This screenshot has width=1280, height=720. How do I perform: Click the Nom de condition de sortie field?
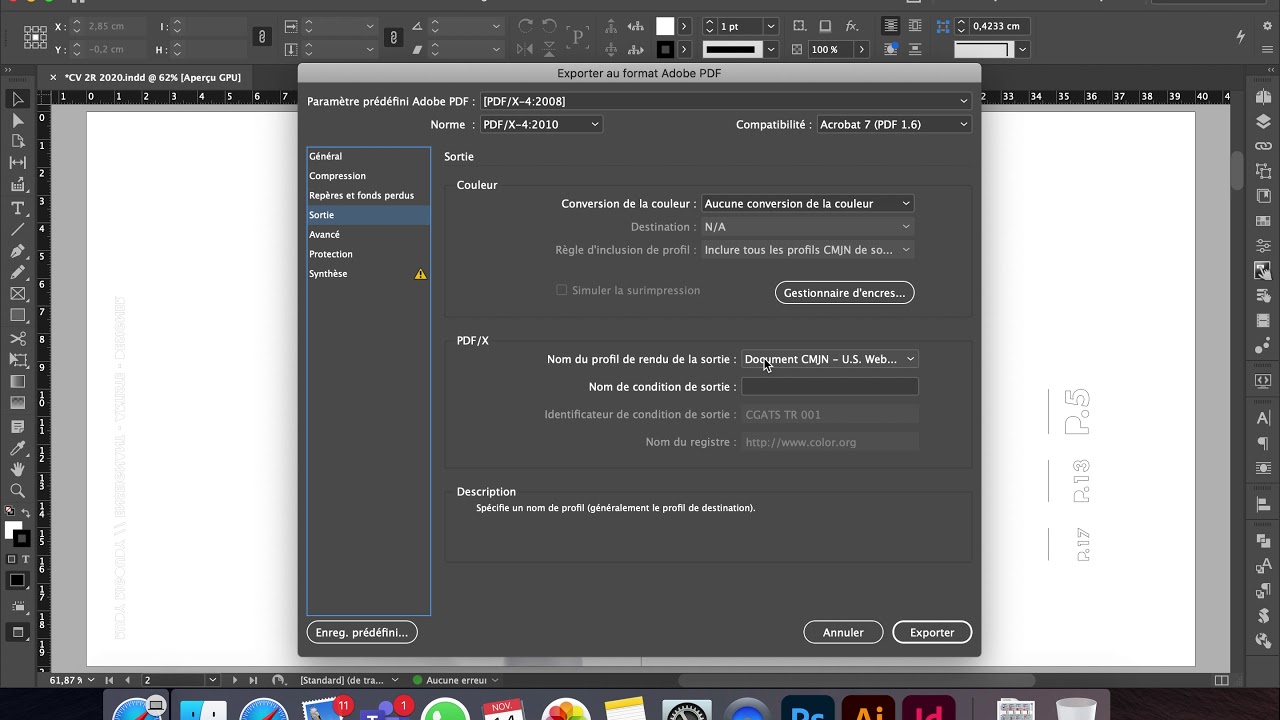(x=830, y=387)
